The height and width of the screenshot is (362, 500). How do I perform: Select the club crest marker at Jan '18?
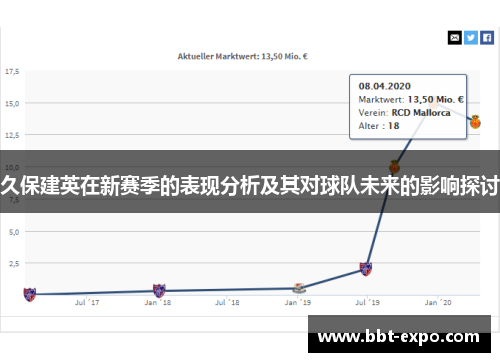pyautogui.click(x=159, y=291)
